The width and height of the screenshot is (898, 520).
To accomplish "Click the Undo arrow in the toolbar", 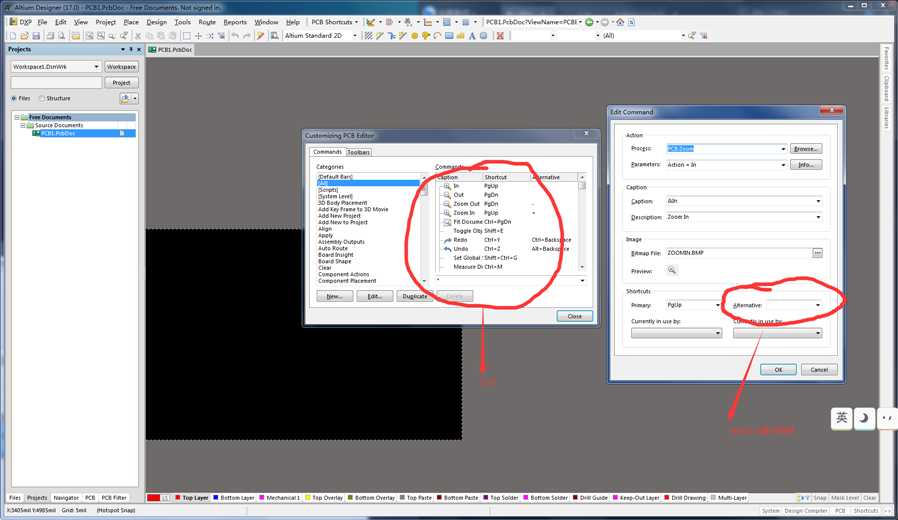I will [235, 36].
